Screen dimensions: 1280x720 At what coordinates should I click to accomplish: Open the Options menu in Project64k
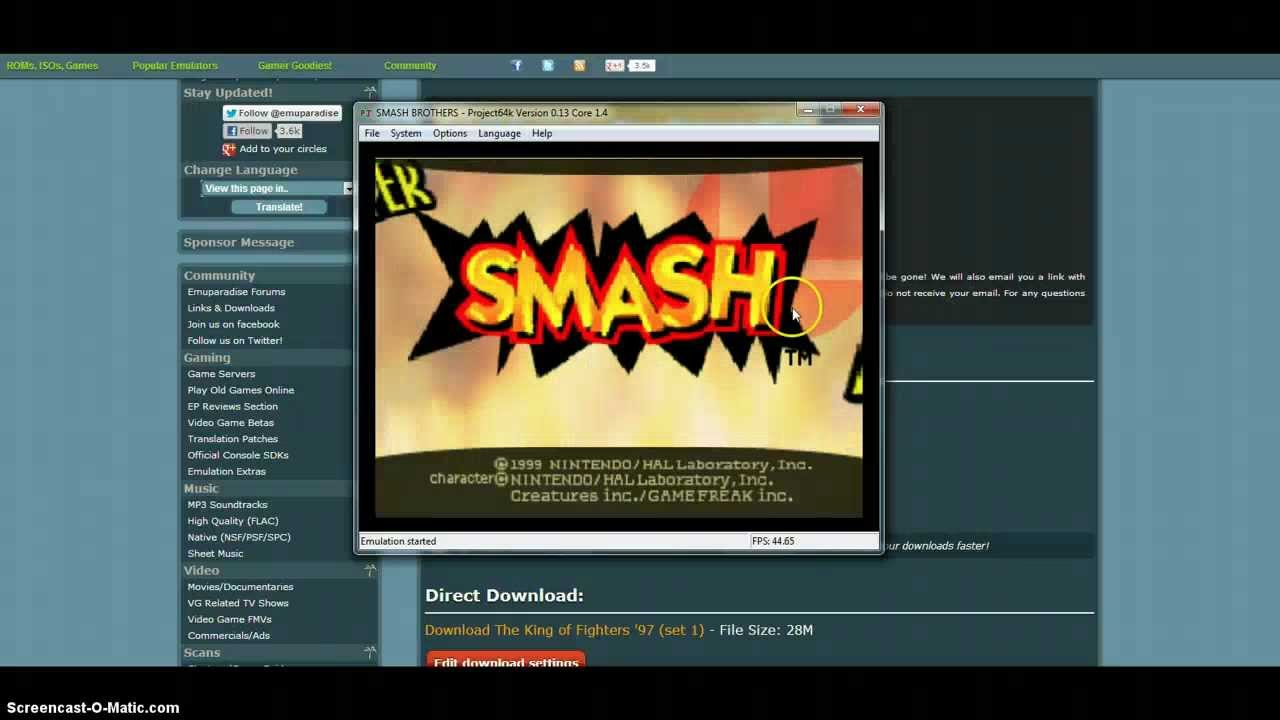(x=450, y=133)
